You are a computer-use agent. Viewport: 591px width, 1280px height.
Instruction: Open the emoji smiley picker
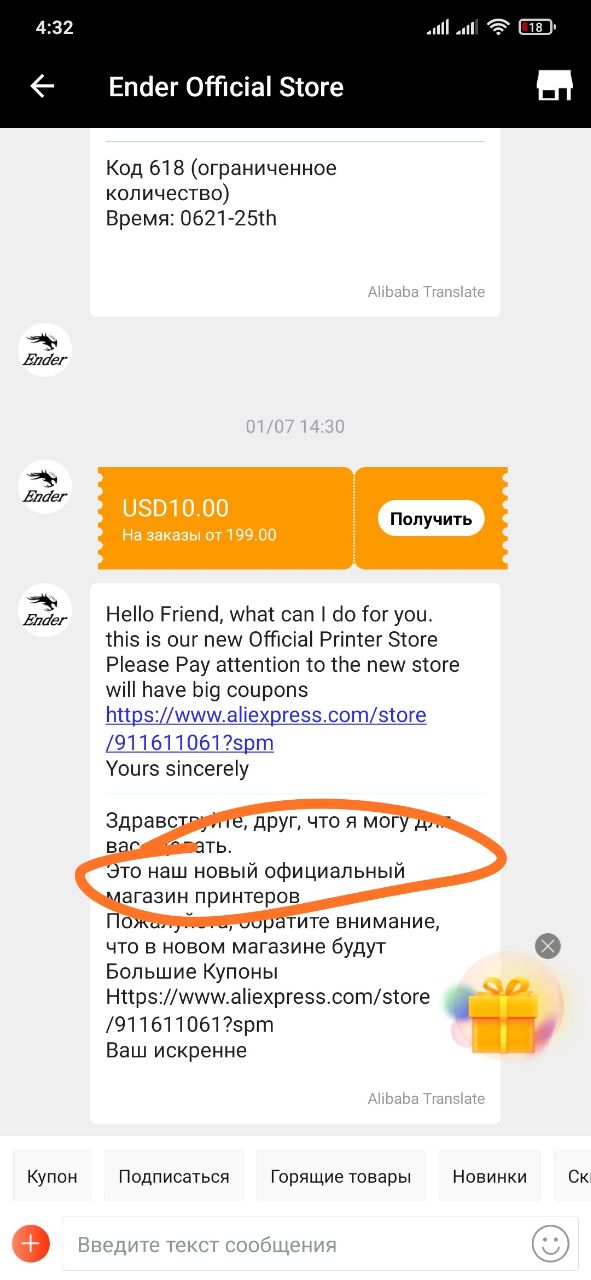[x=549, y=1244]
